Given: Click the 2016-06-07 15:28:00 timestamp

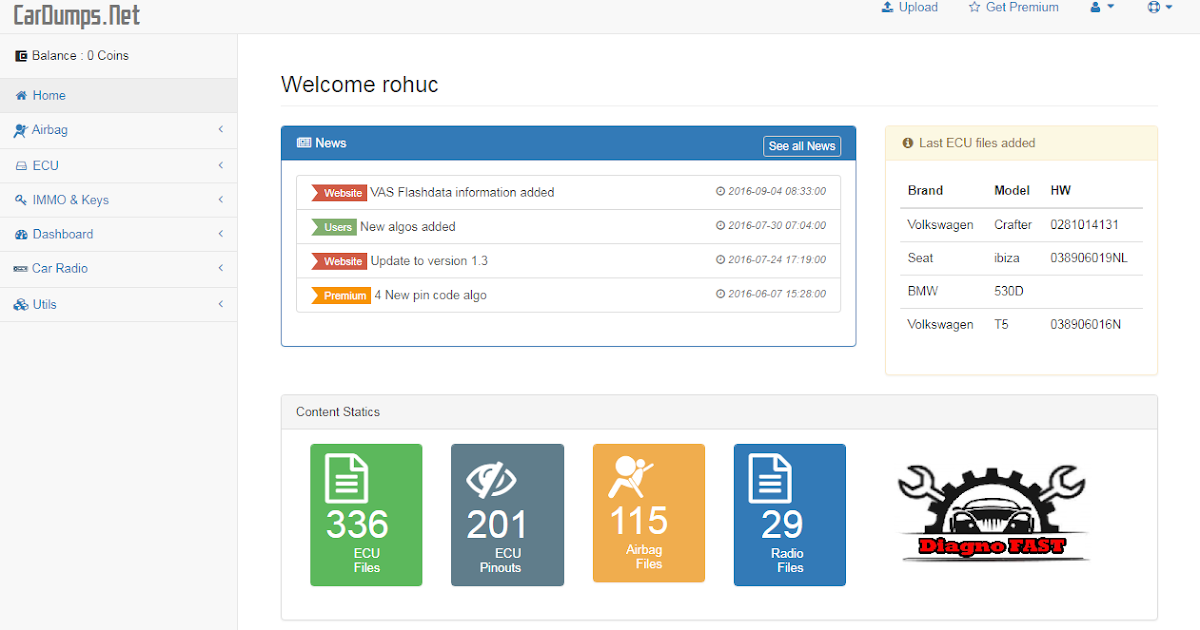Looking at the screenshot, I should click(x=771, y=294).
